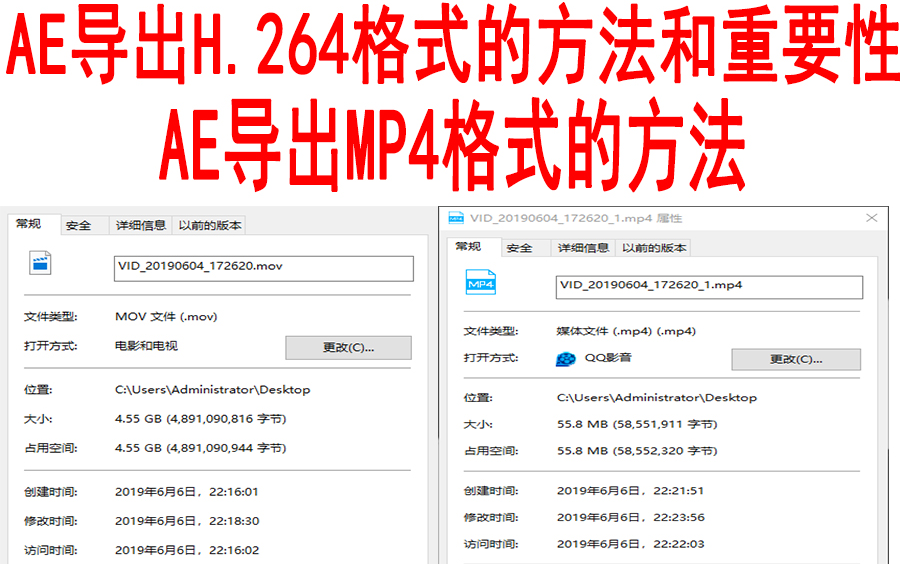900x564 pixels.
Task: Open 以前的版本 tab in MP4 properties window
Action: click(x=654, y=248)
